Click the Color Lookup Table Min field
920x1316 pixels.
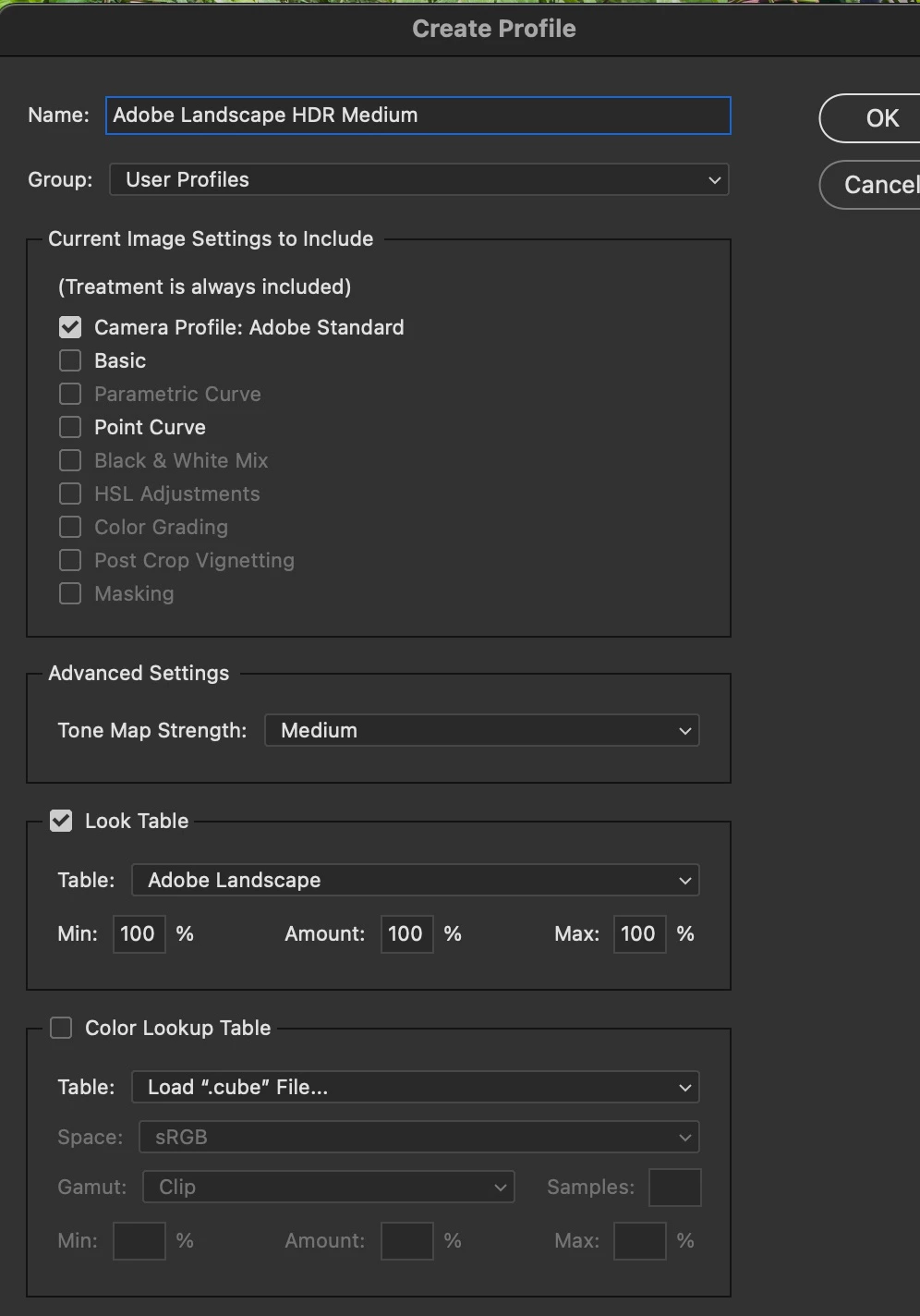click(x=139, y=1240)
